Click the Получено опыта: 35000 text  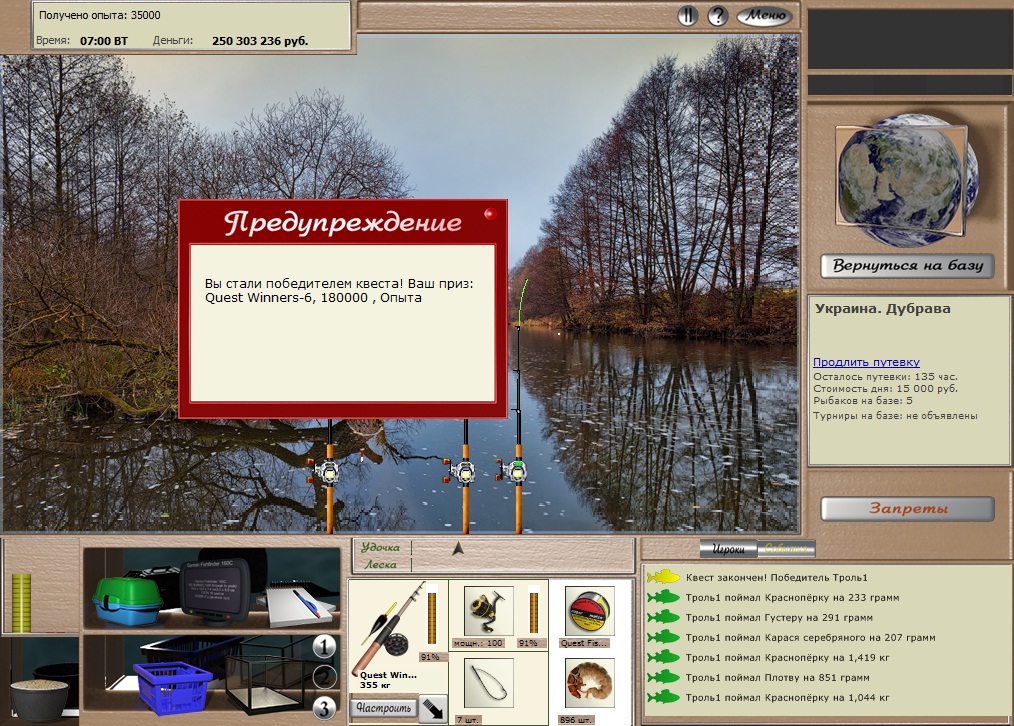click(100, 15)
